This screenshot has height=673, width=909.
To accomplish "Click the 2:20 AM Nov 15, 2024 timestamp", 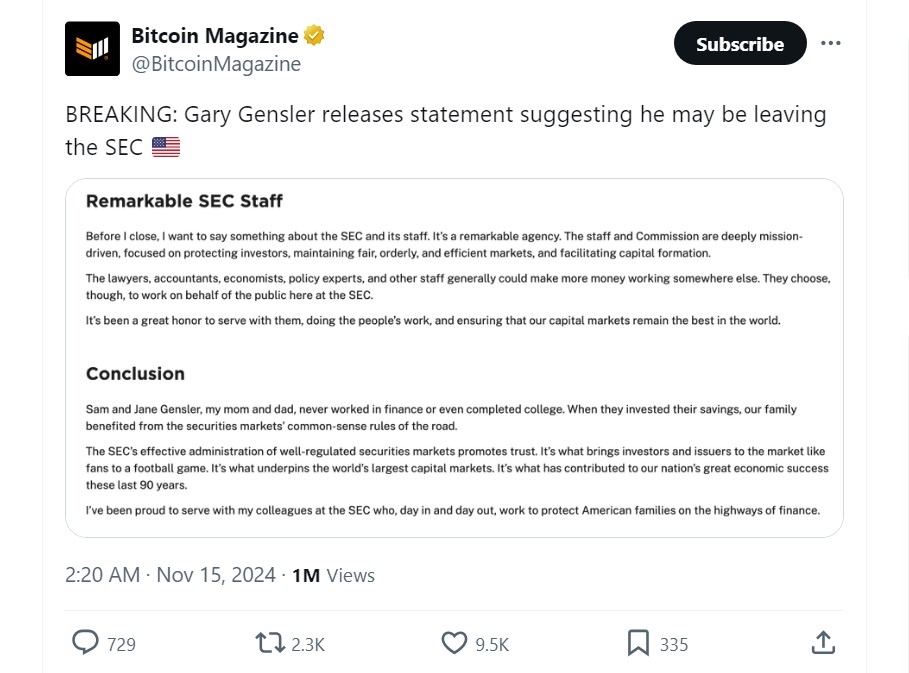I will click(170, 575).
